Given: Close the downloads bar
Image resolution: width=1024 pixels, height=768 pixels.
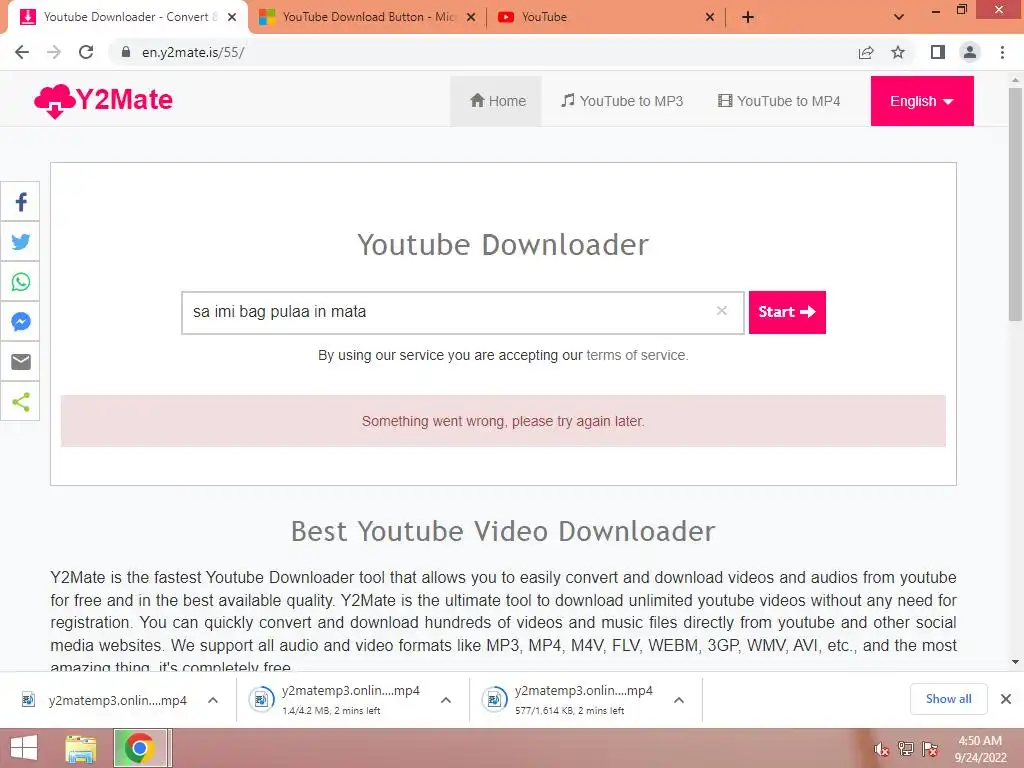Looking at the screenshot, I should pyautogui.click(x=1006, y=699).
